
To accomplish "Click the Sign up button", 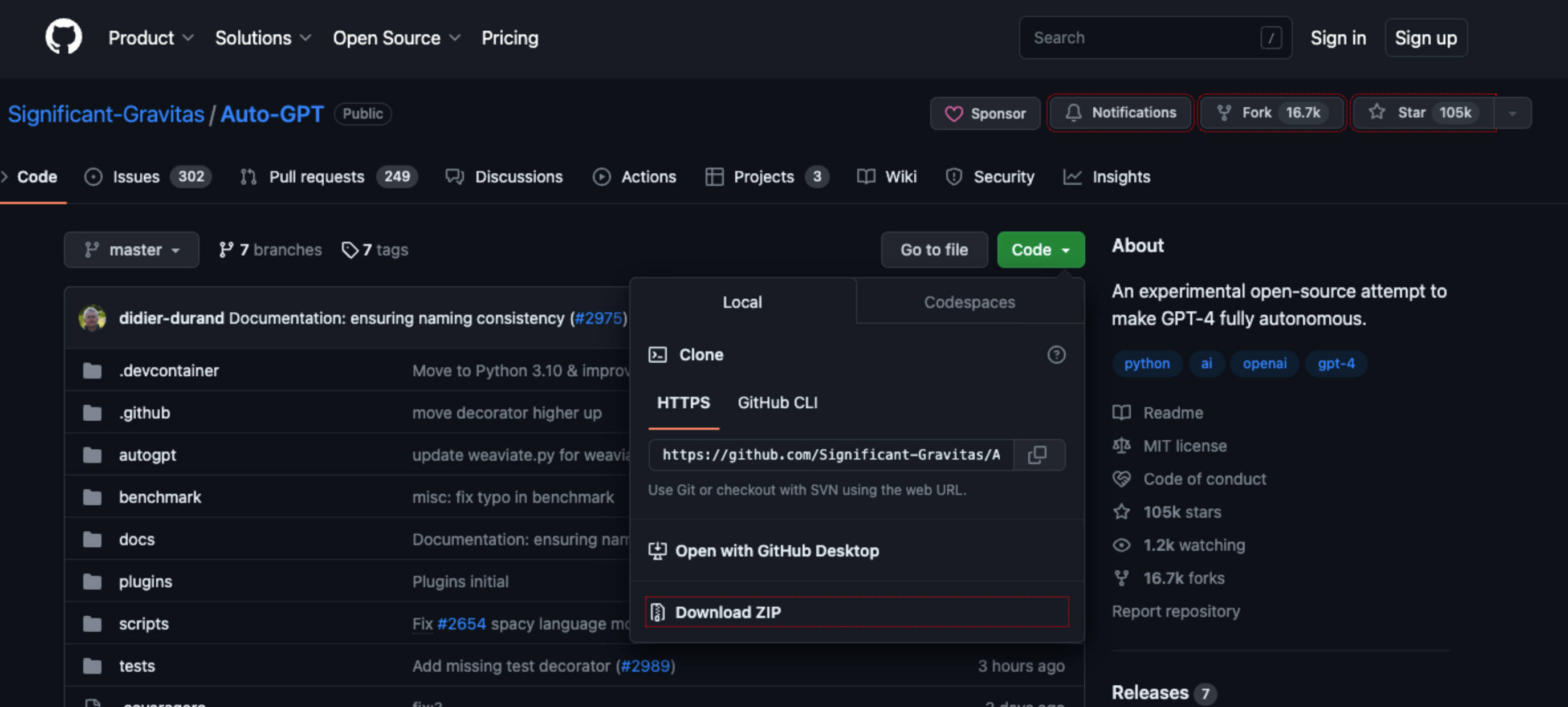I will [1426, 38].
